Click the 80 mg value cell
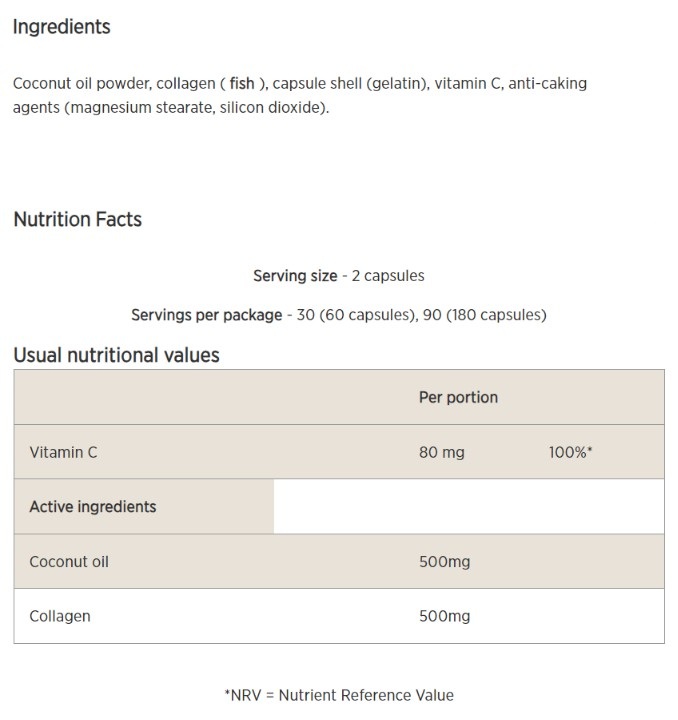The width and height of the screenshot is (678, 720). click(x=442, y=452)
